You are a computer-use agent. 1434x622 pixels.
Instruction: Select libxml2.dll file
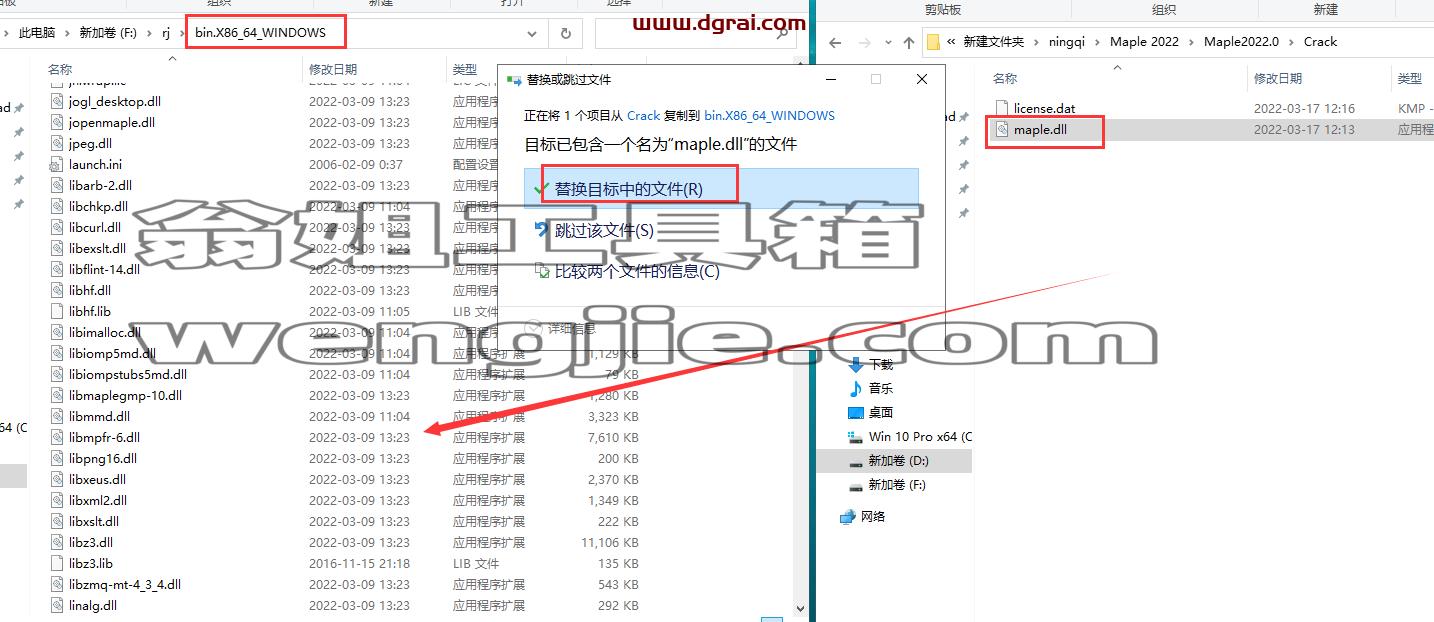(x=98, y=500)
